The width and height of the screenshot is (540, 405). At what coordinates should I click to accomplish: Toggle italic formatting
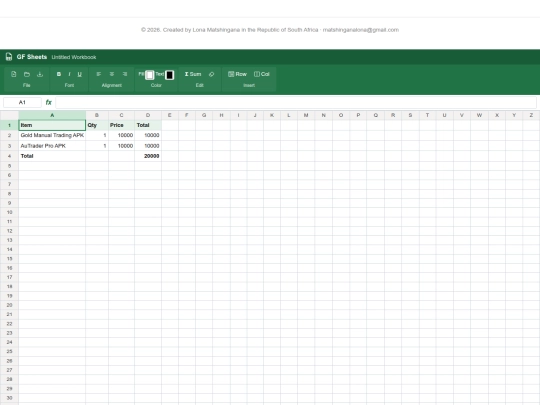tap(69, 74)
